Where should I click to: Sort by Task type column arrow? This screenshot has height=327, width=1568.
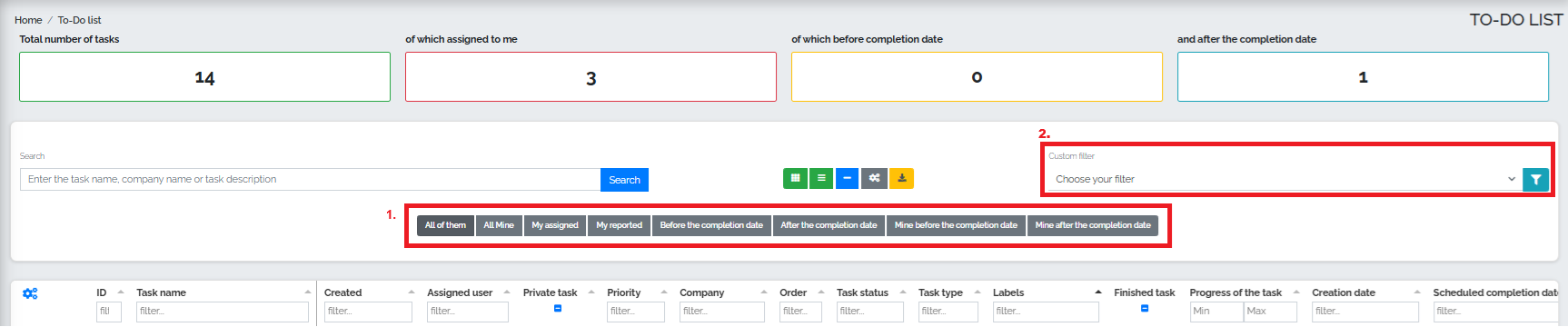coord(978,292)
